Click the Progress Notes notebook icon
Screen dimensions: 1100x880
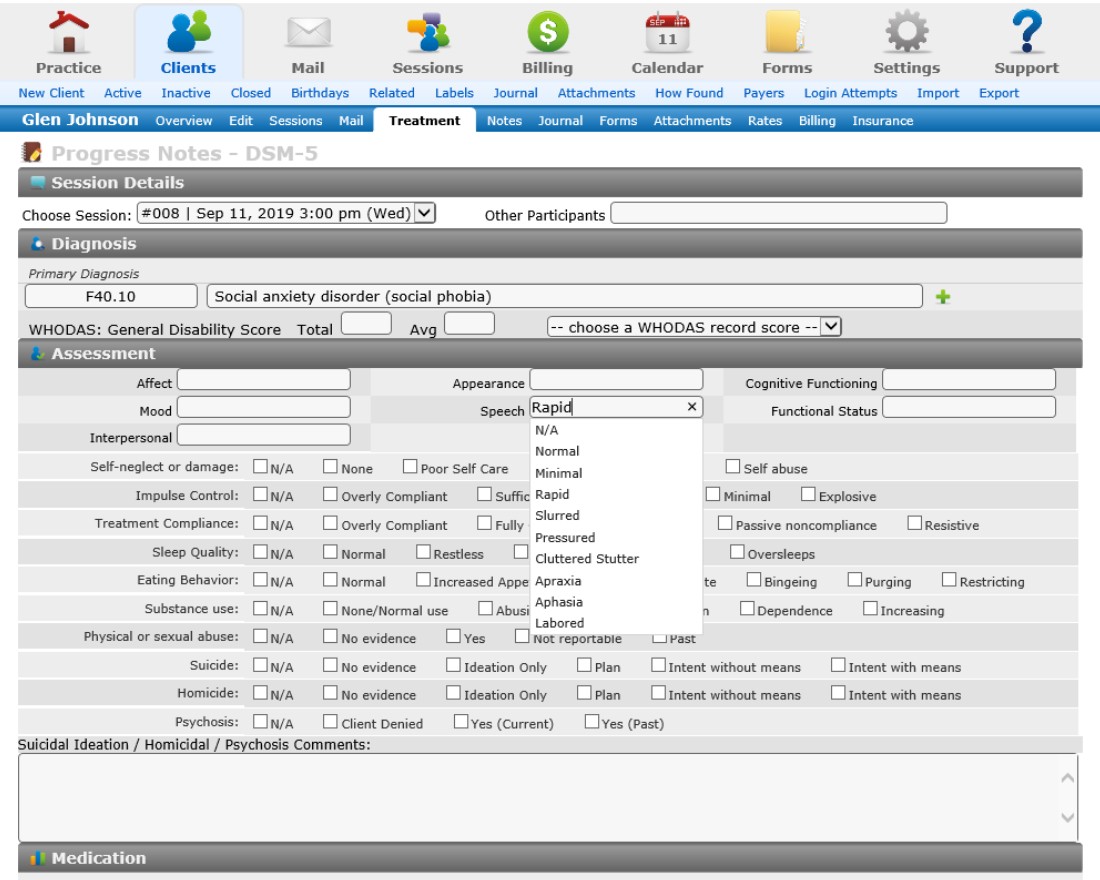(31, 152)
